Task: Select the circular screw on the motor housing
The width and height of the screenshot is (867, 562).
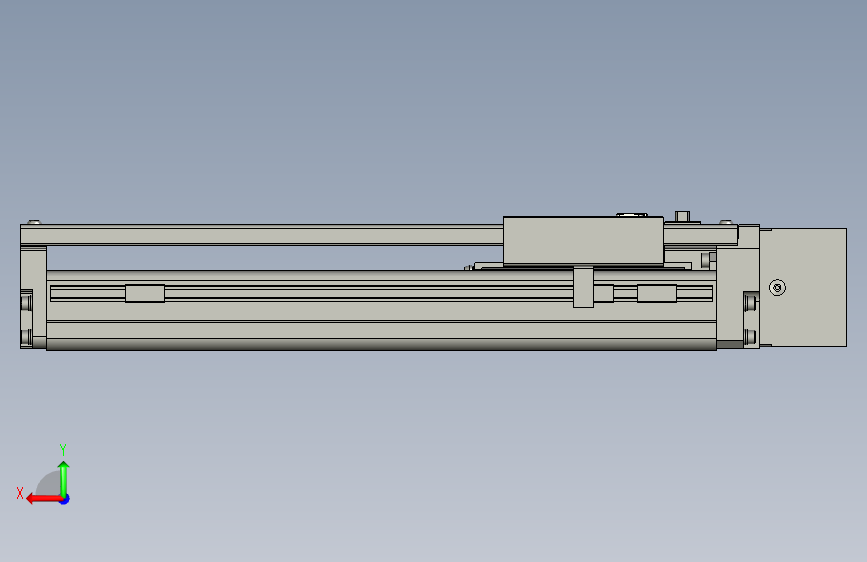Action: point(777,288)
